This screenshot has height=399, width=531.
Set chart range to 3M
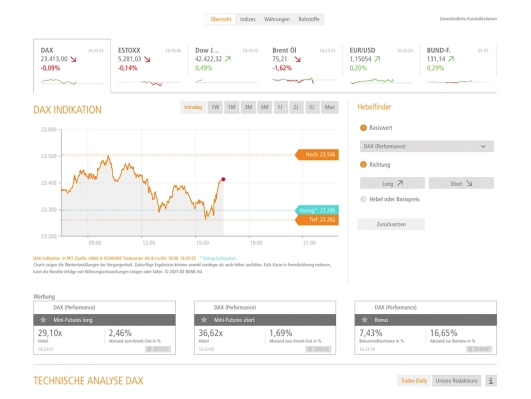coord(248,107)
